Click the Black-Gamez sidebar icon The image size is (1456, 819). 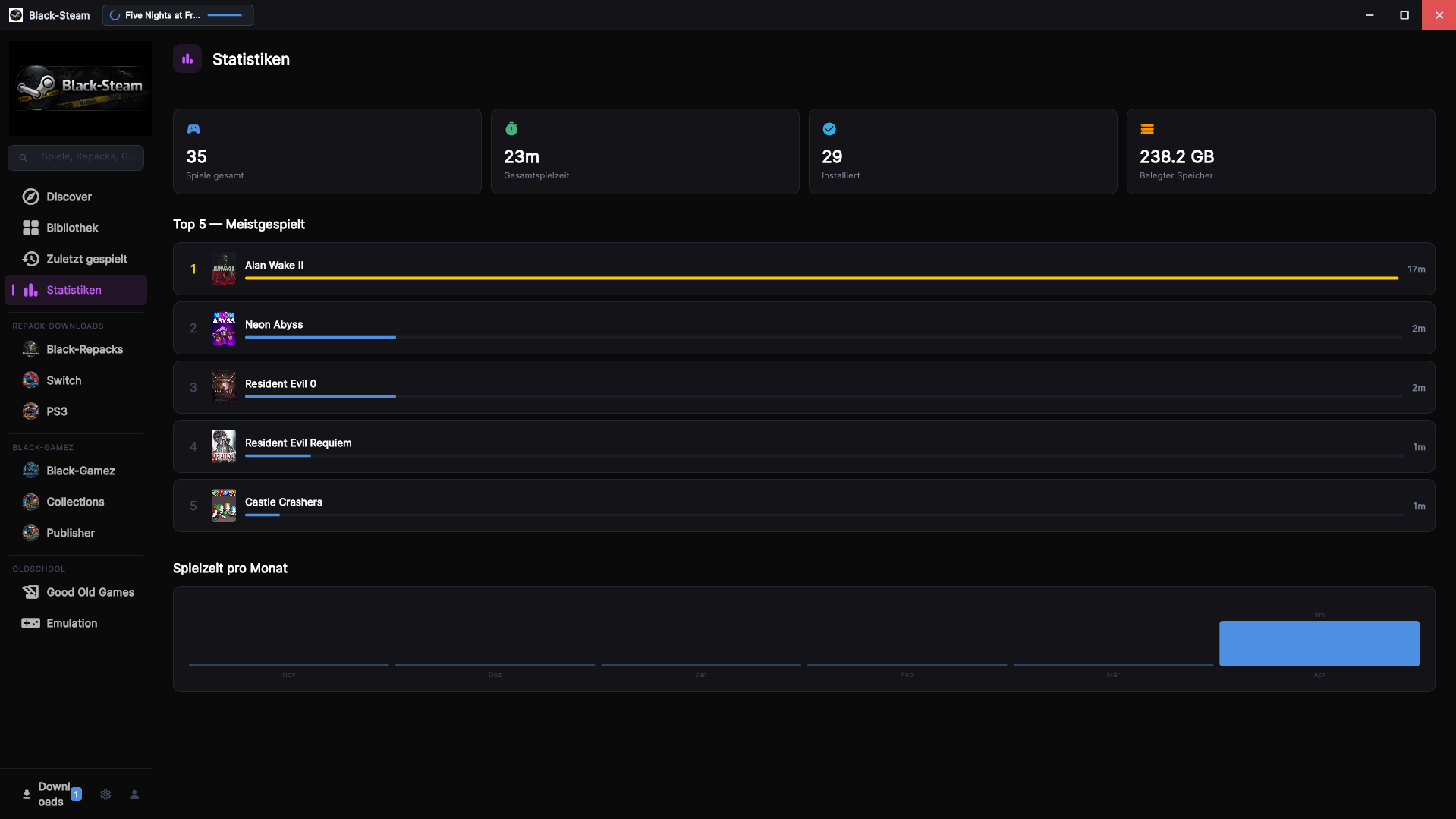pos(30,471)
